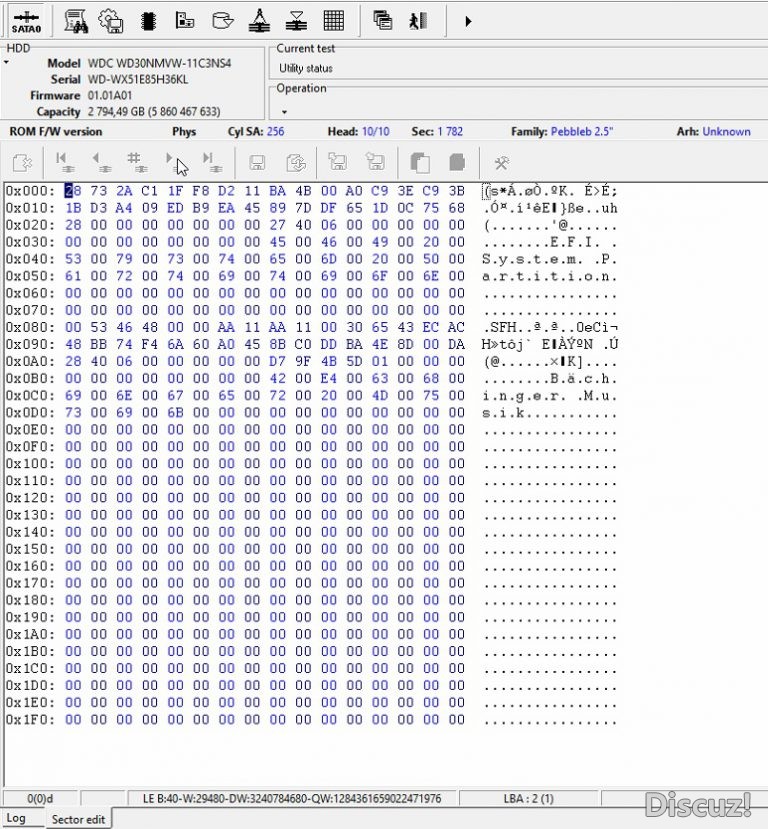Select the Sector edit tab
The image size is (768, 829).
[78, 819]
